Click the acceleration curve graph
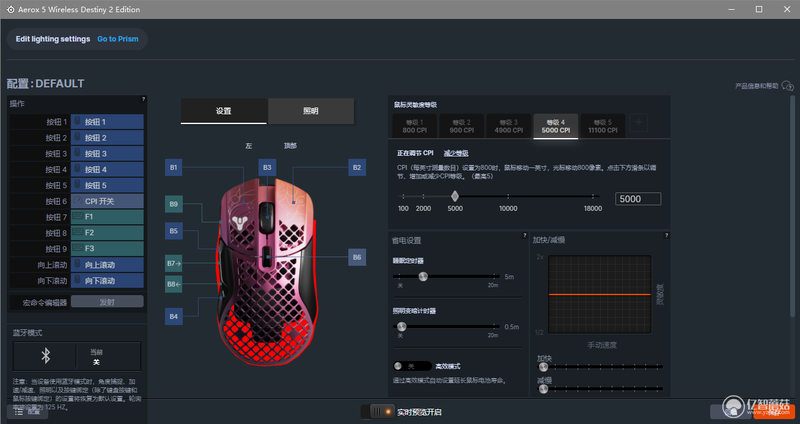The height and width of the screenshot is (424, 800). [600, 294]
